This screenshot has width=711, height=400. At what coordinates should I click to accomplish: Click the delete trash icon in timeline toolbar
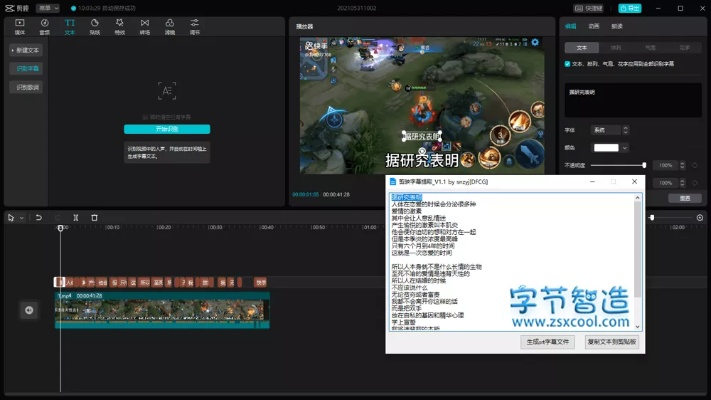[x=94, y=217]
